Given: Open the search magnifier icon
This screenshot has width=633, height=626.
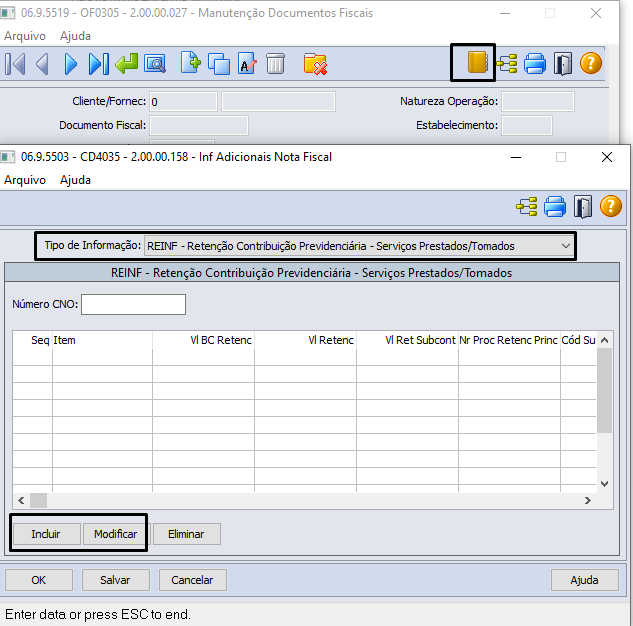Looking at the screenshot, I should [154, 64].
